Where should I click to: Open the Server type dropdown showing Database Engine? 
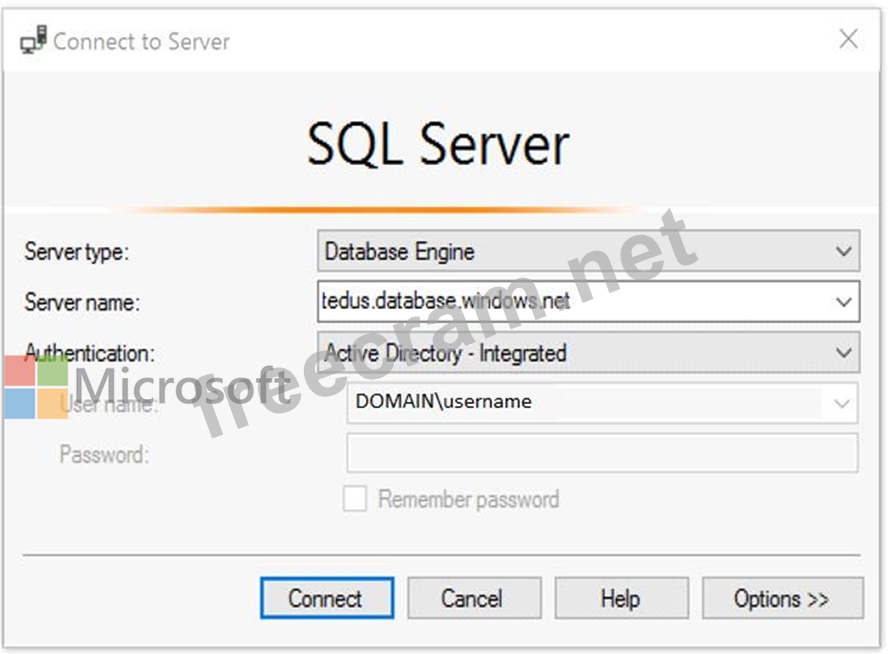pyautogui.click(x=588, y=252)
